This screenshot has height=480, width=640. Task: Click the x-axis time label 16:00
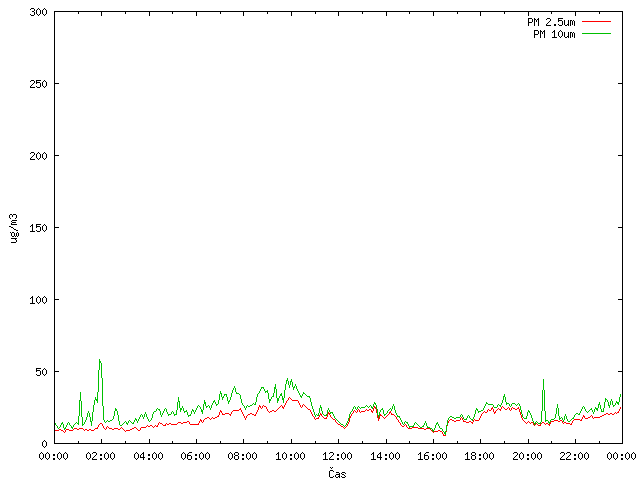pos(432,456)
